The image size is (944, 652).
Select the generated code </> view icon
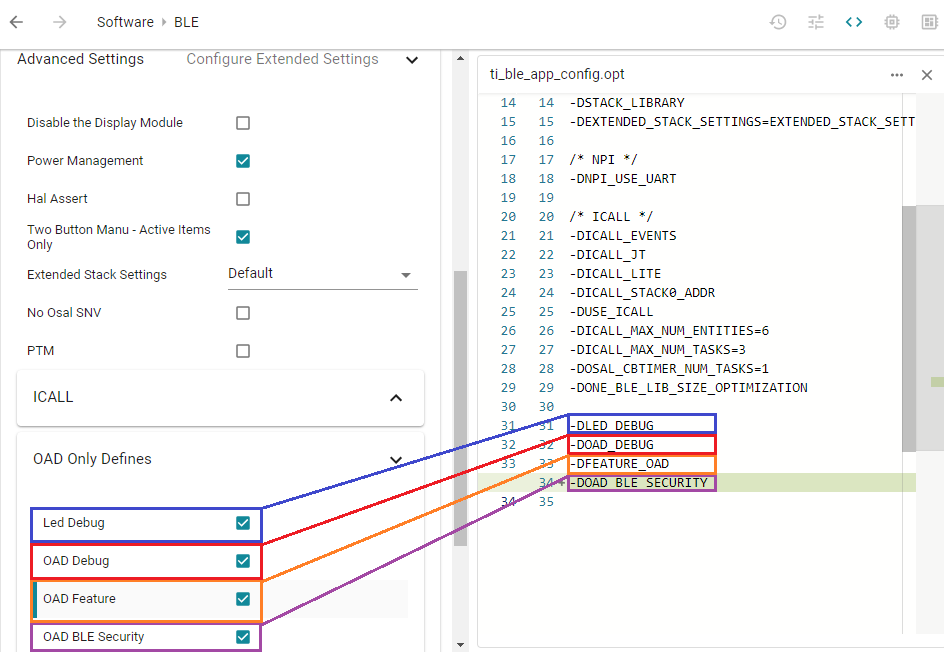(x=853, y=21)
